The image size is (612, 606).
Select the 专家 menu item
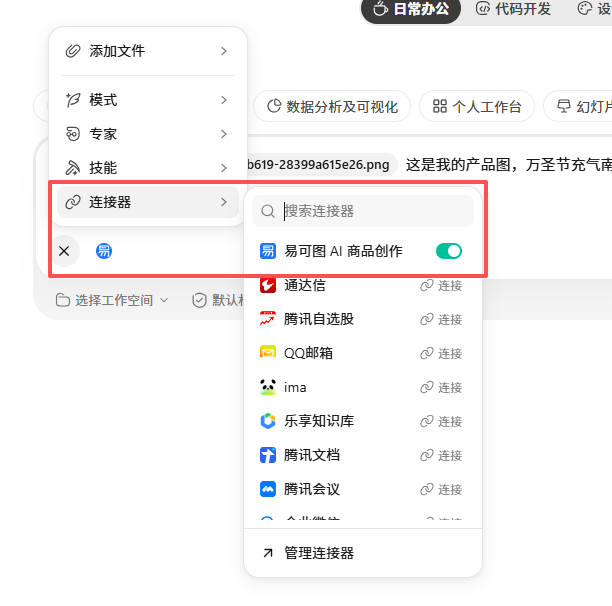pos(148,134)
